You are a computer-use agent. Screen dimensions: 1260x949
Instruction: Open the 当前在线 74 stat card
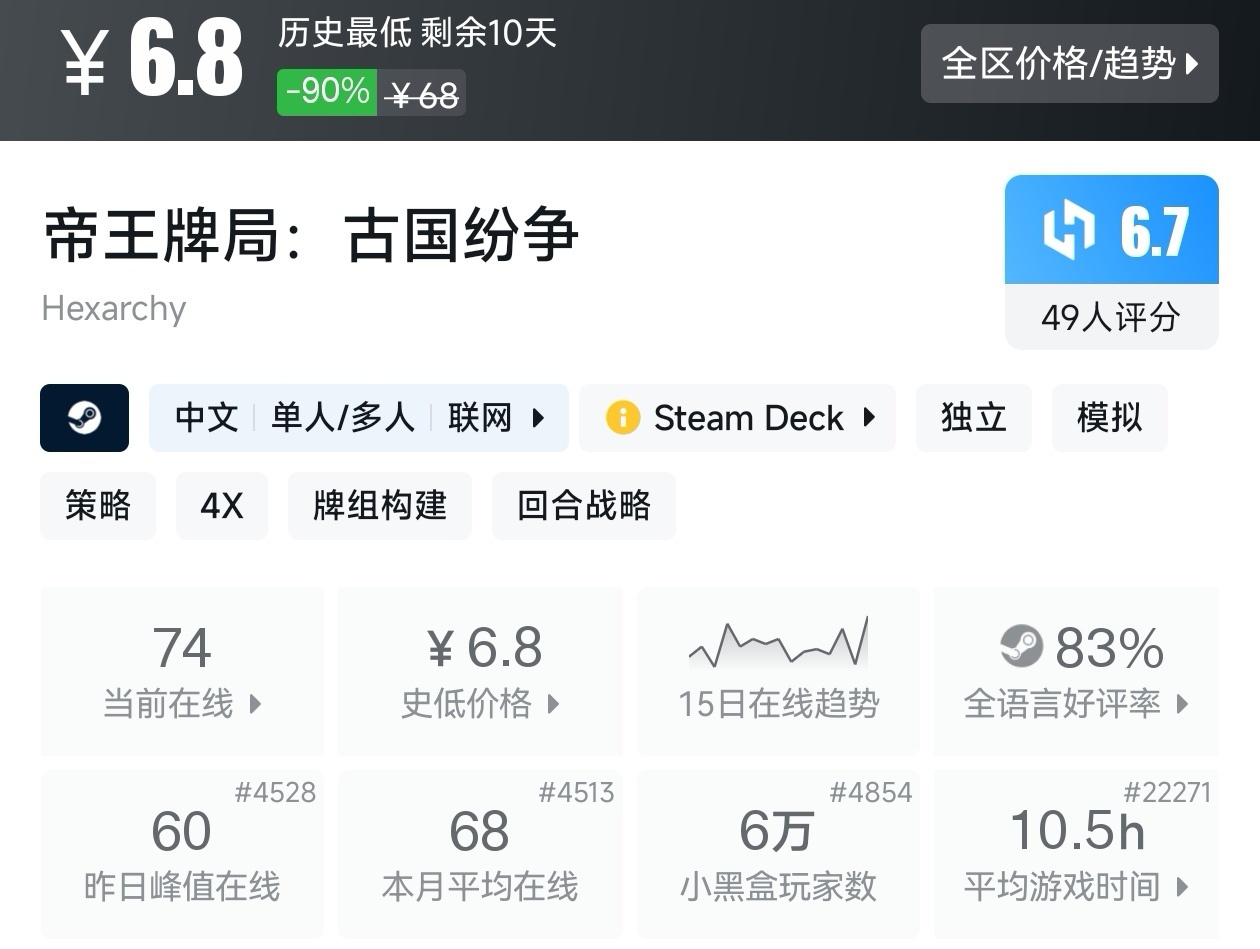tap(182, 671)
